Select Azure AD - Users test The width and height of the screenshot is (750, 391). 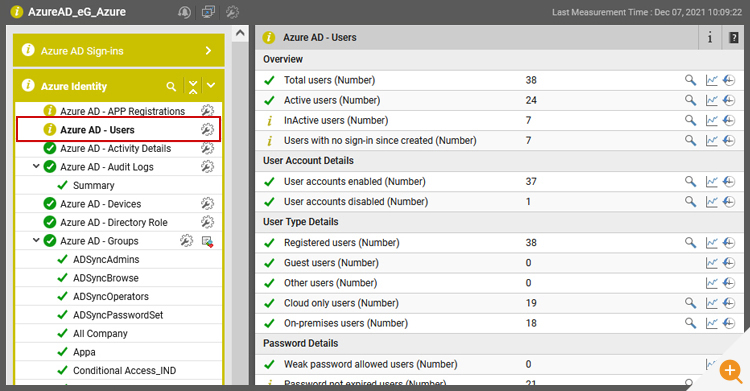coord(97,130)
